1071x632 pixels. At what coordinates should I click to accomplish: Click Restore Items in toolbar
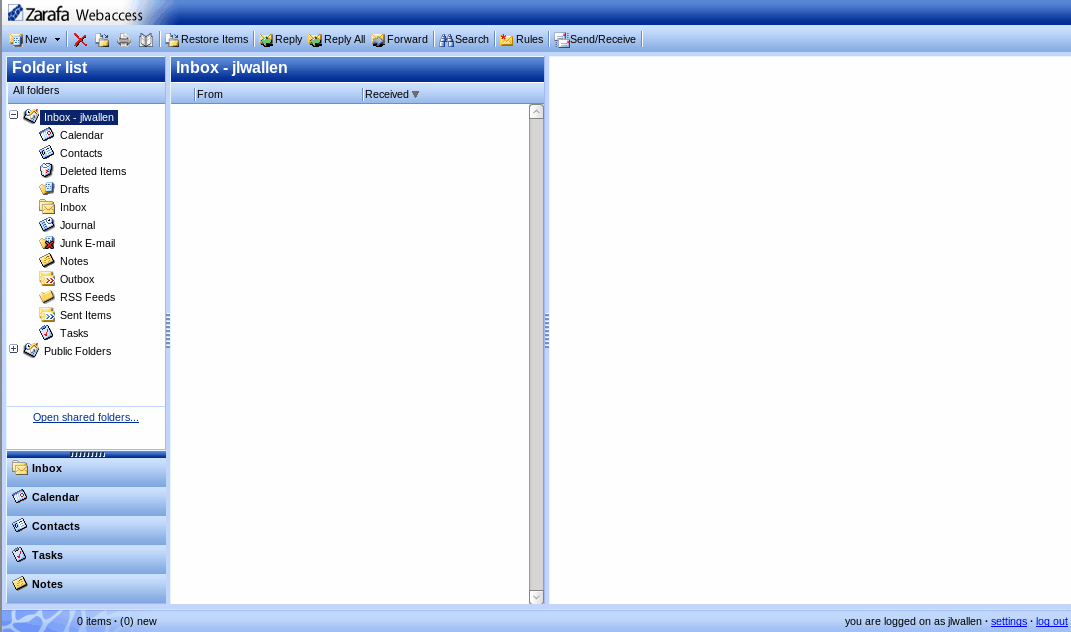coord(207,40)
